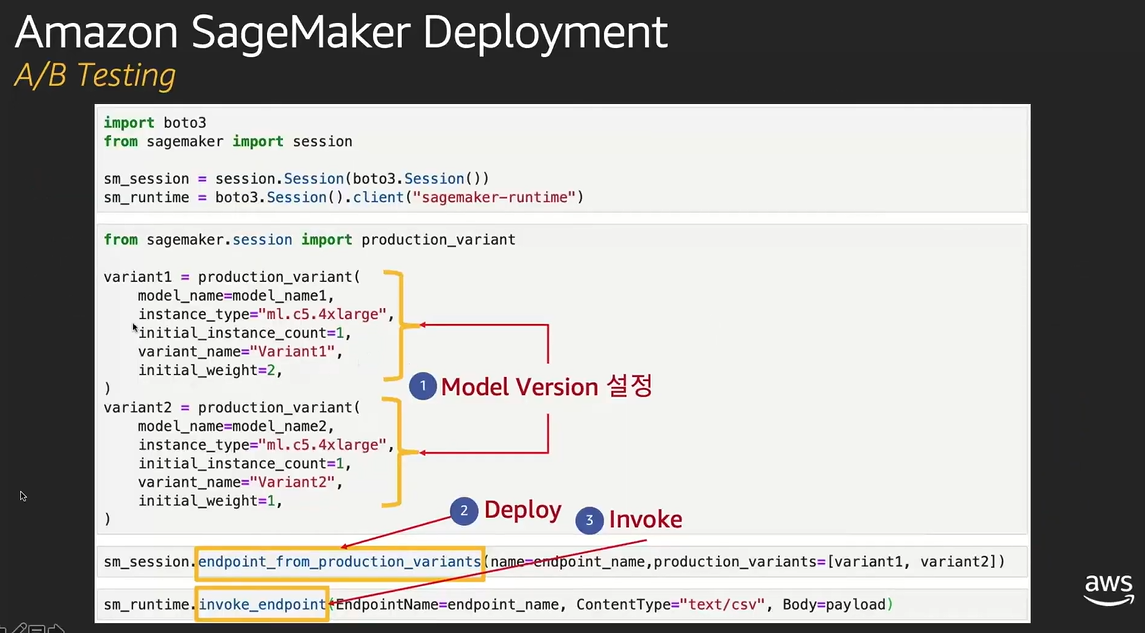Click the variant_name="Variant1" line
This screenshot has height=633, width=1145.
(240, 352)
